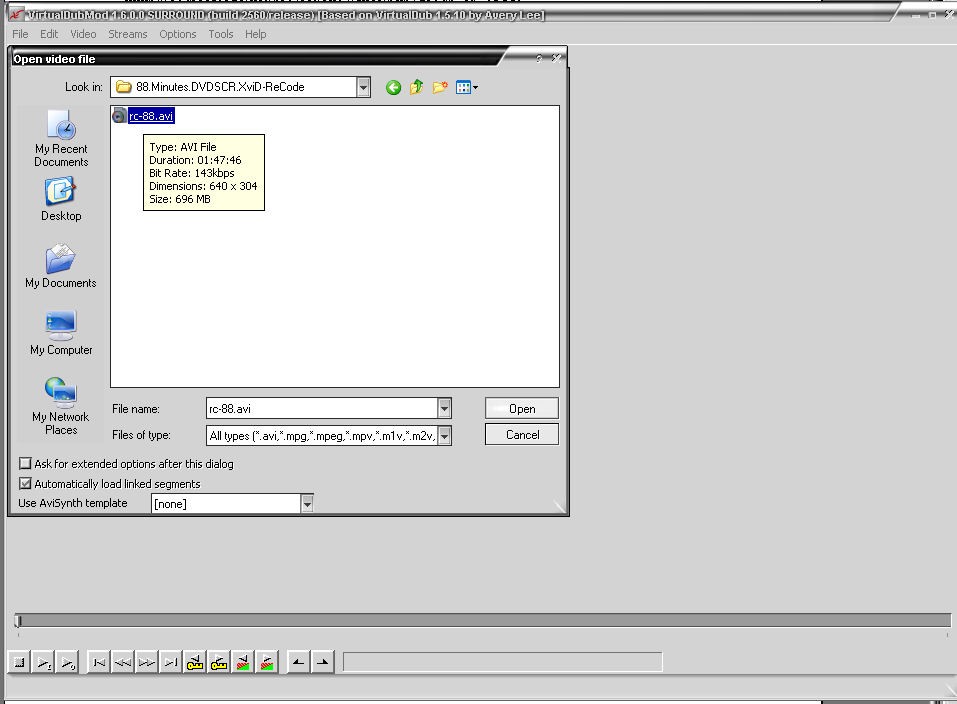Jump to the start of video
The height and width of the screenshot is (704, 957).
(x=99, y=662)
